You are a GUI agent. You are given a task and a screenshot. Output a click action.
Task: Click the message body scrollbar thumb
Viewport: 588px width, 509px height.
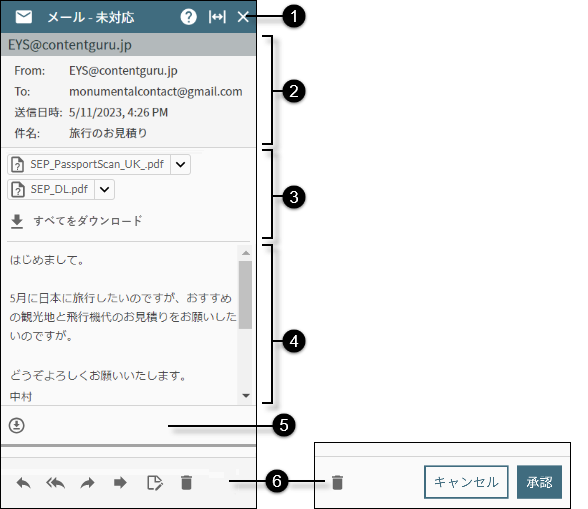[x=246, y=295]
